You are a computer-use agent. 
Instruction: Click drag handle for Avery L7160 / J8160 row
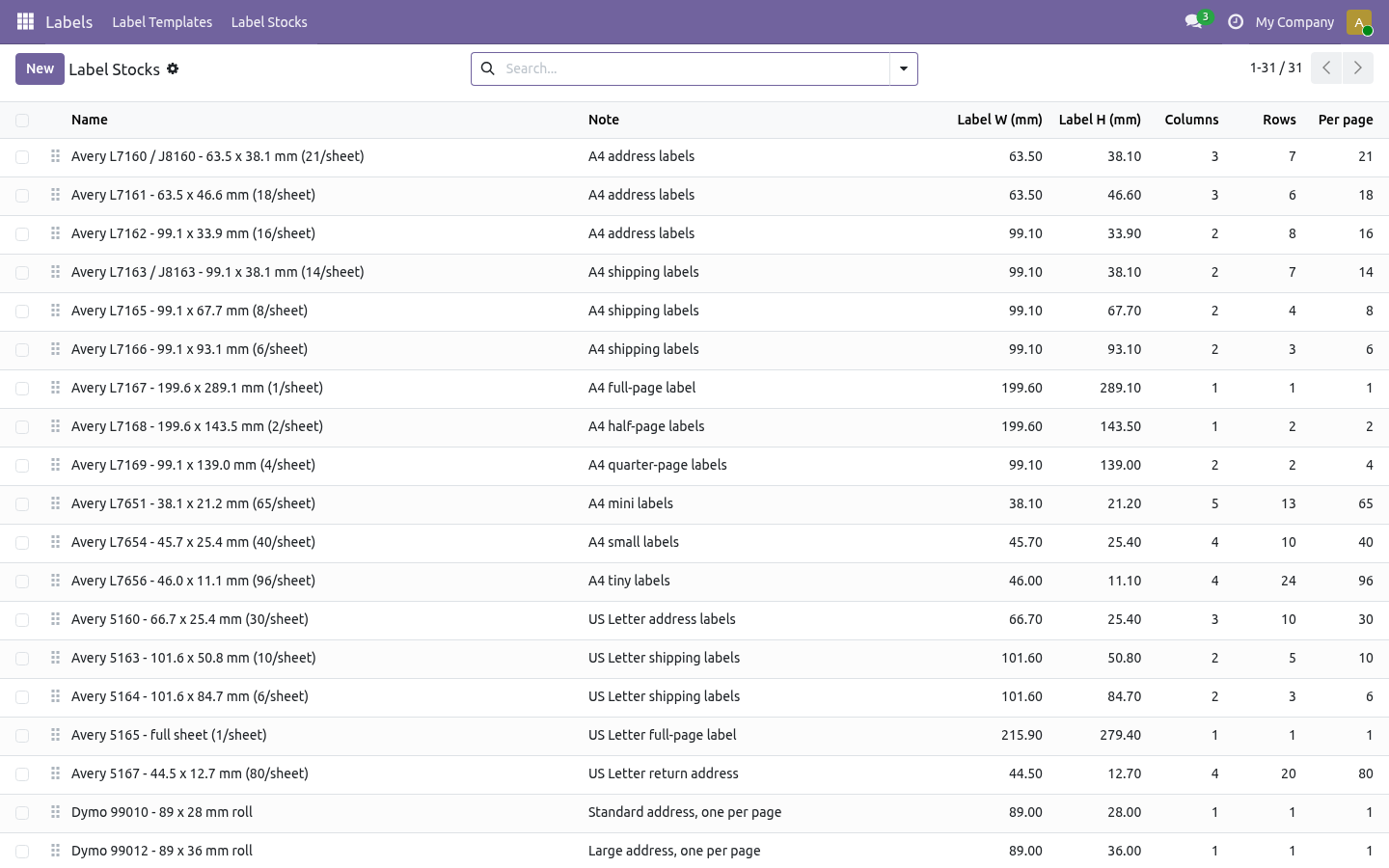click(x=55, y=156)
